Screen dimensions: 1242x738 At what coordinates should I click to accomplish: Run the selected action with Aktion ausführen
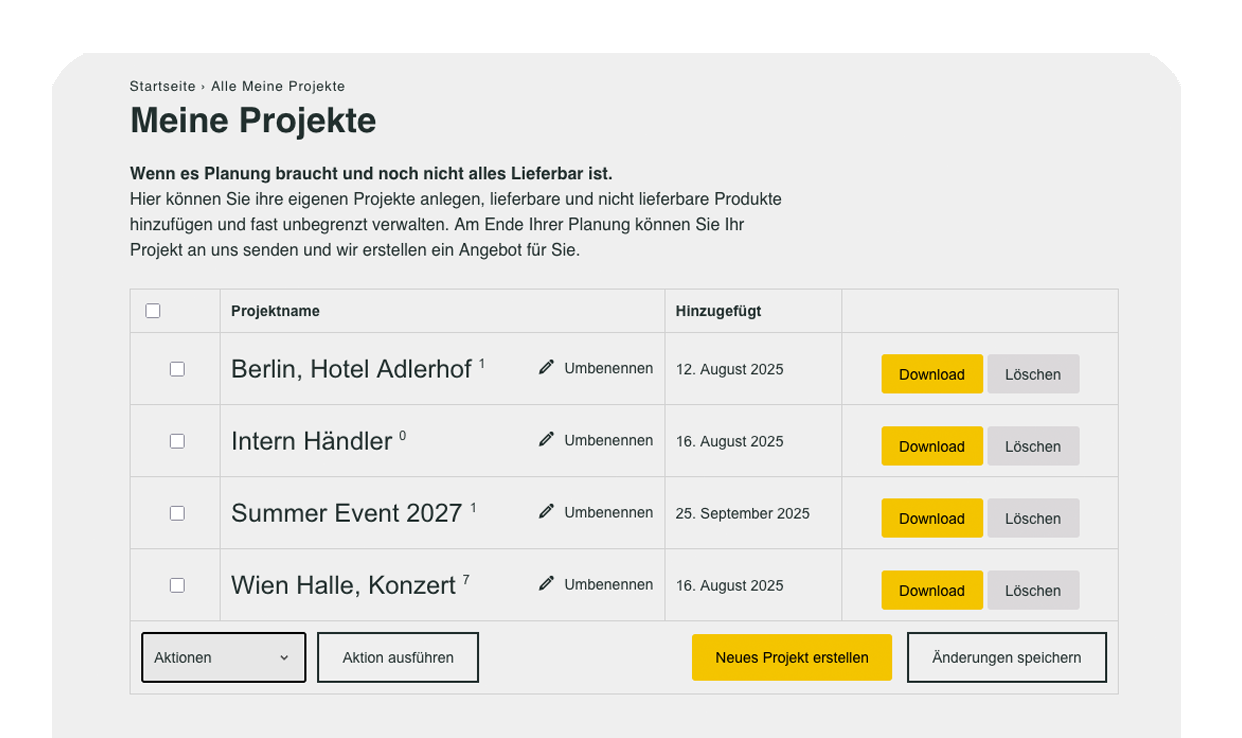(x=398, y=657)
